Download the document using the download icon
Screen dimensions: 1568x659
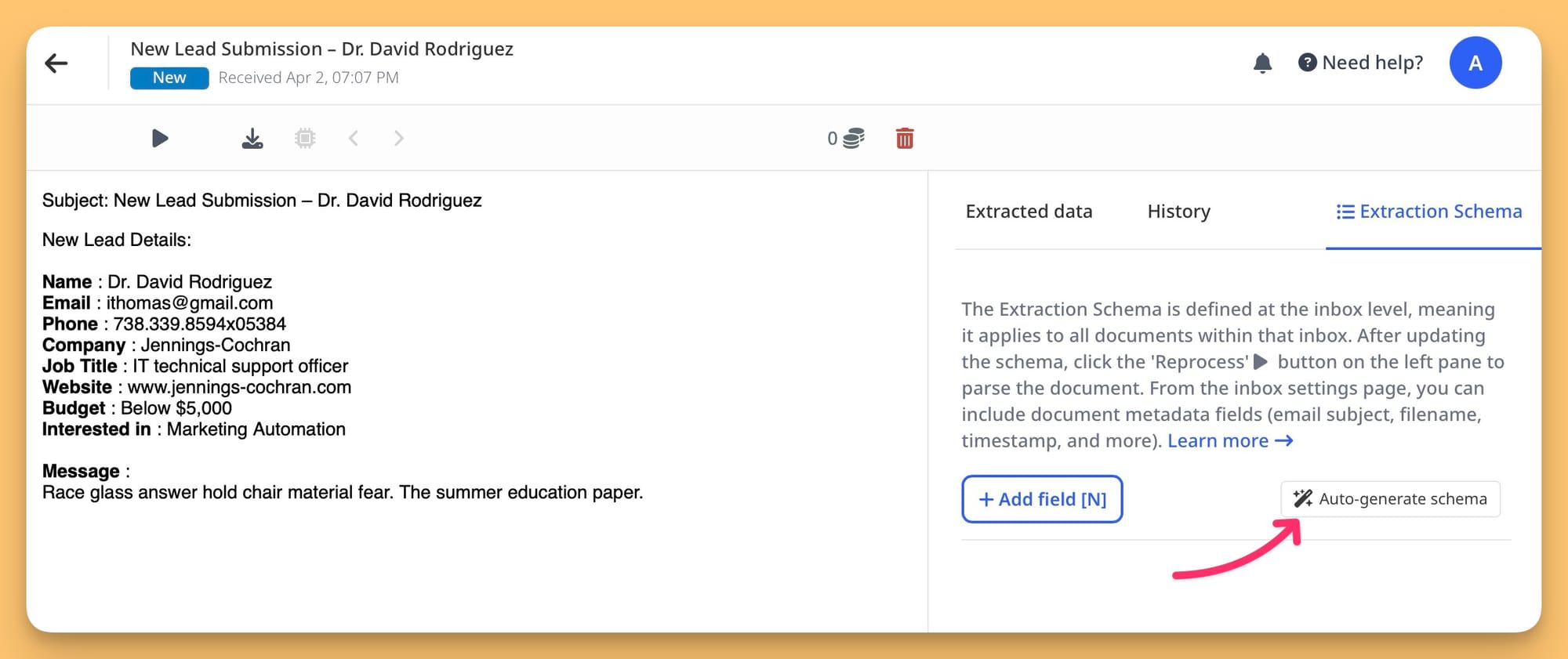[252, 139]
